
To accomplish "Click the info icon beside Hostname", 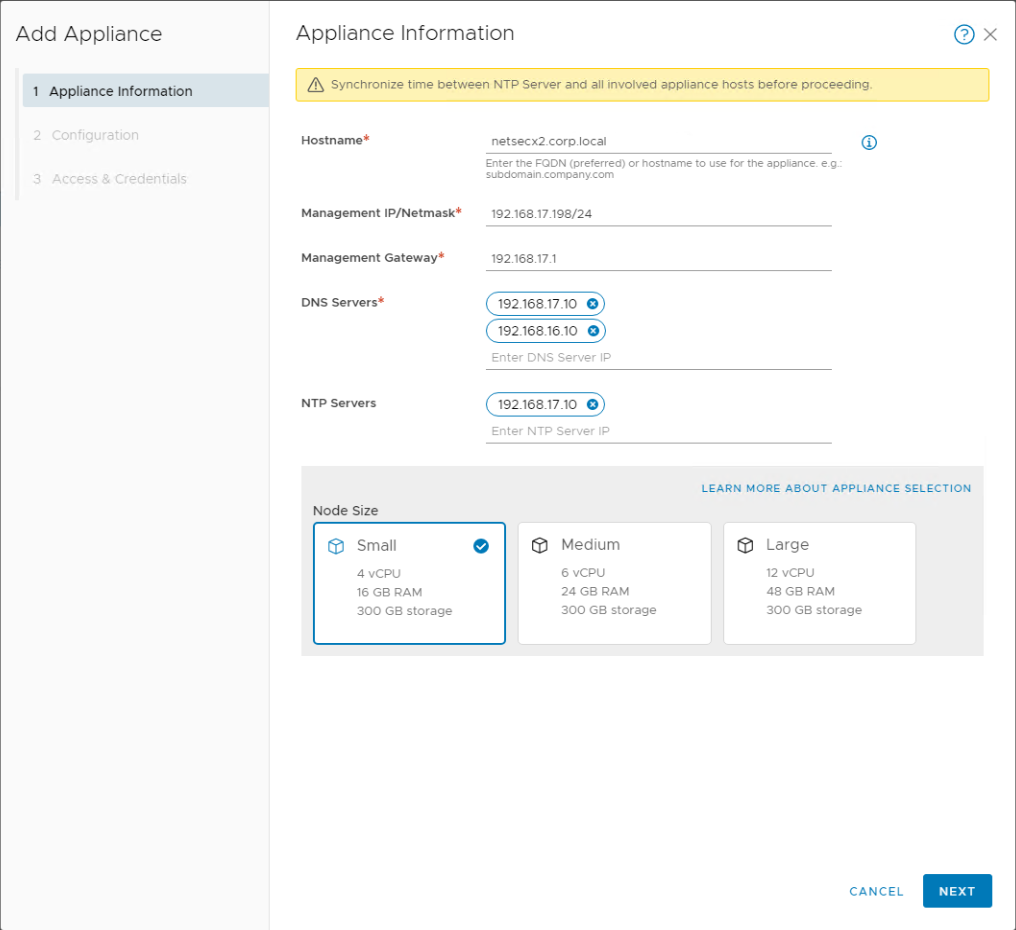I will click(868, 142).
